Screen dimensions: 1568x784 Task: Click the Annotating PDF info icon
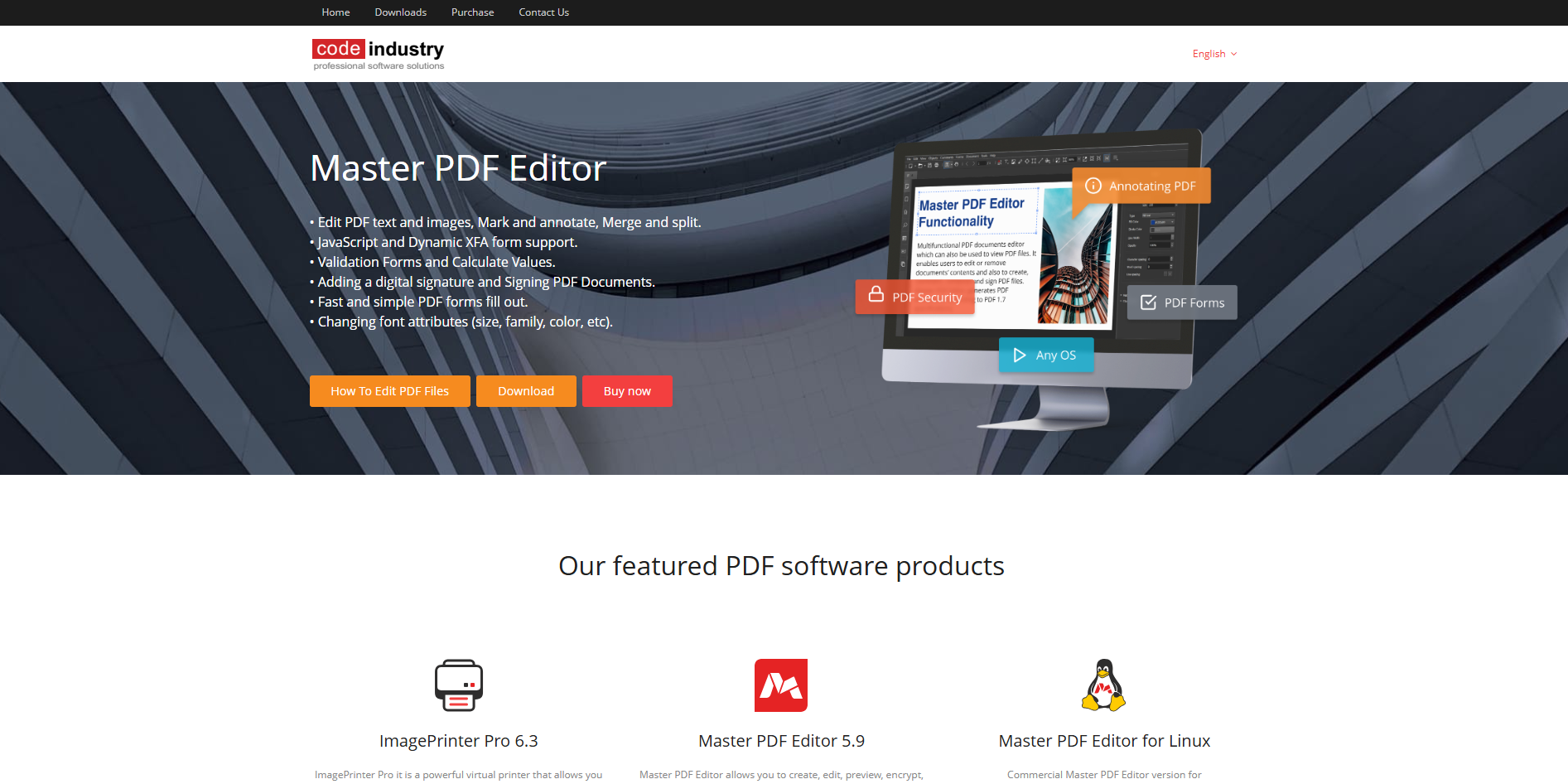point(1093,186)
